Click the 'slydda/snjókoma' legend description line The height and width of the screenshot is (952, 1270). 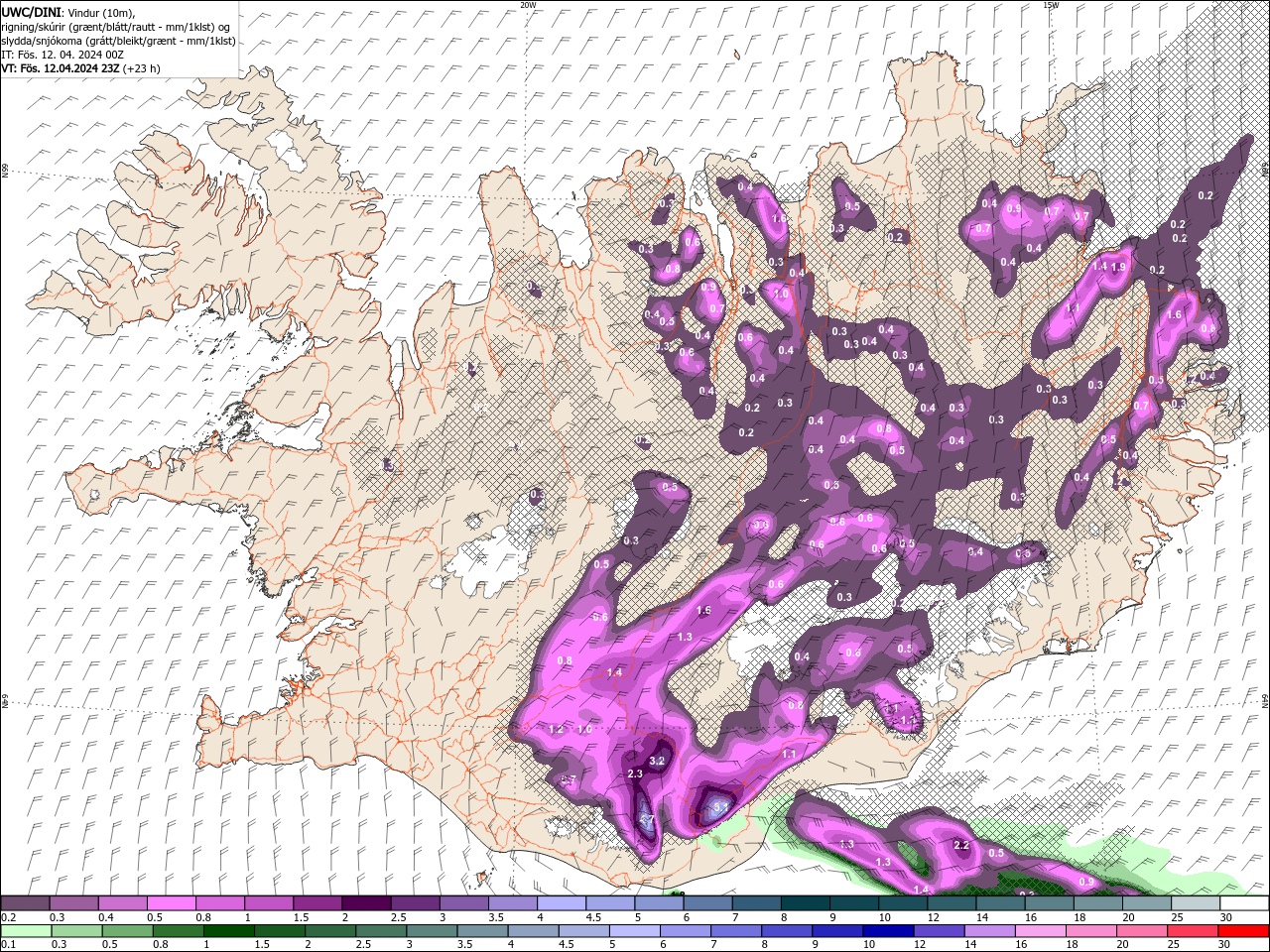coord(118,41)
